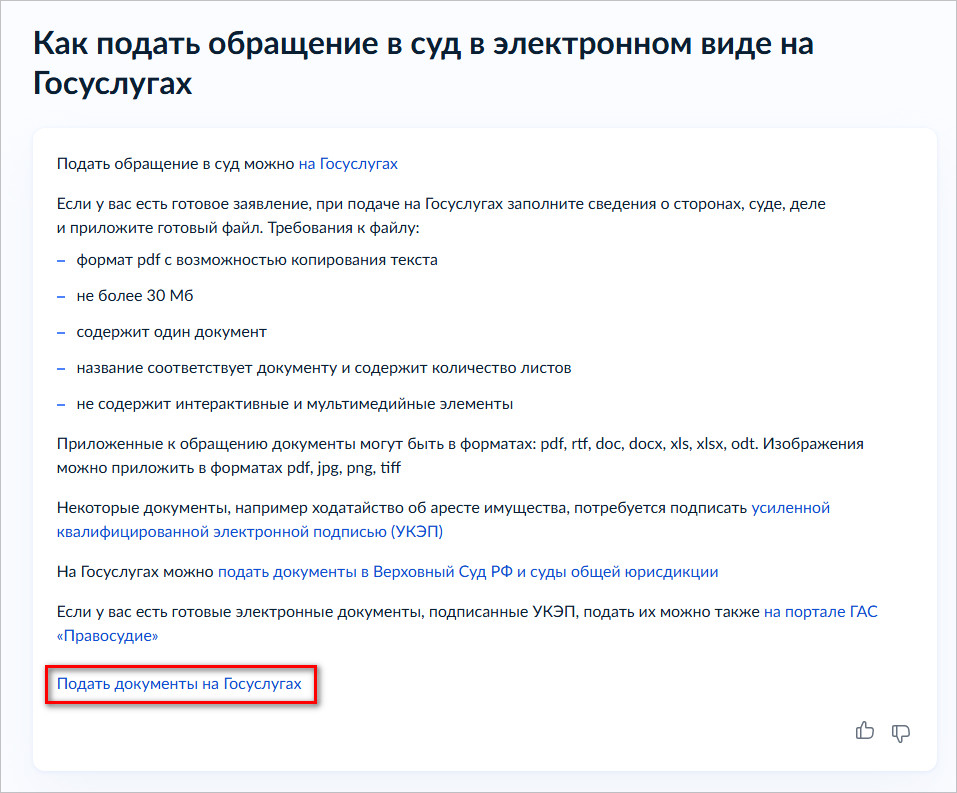The image size is (957, 793).
Task: Click the thumbs down feedback icon
Action: [900, 733]
